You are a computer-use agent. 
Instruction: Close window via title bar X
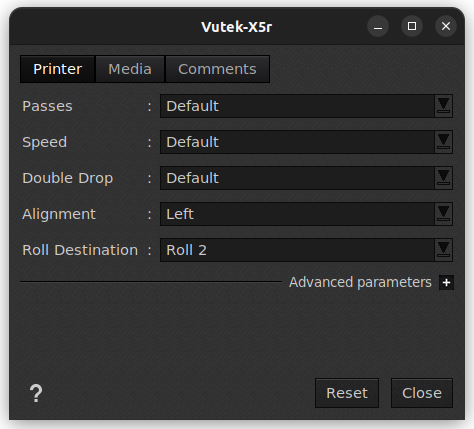click(446, 26)
